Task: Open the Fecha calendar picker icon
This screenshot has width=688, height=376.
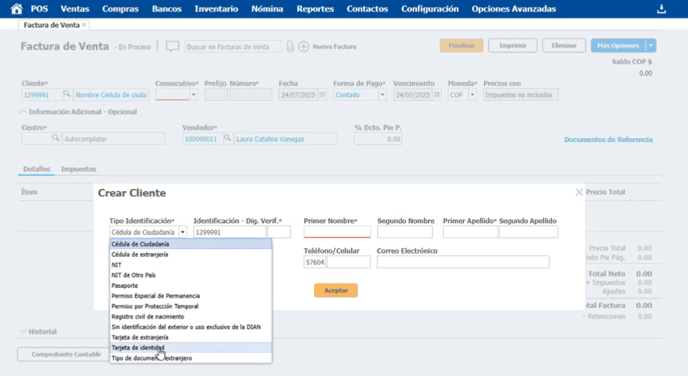Action: coord(322,95)
